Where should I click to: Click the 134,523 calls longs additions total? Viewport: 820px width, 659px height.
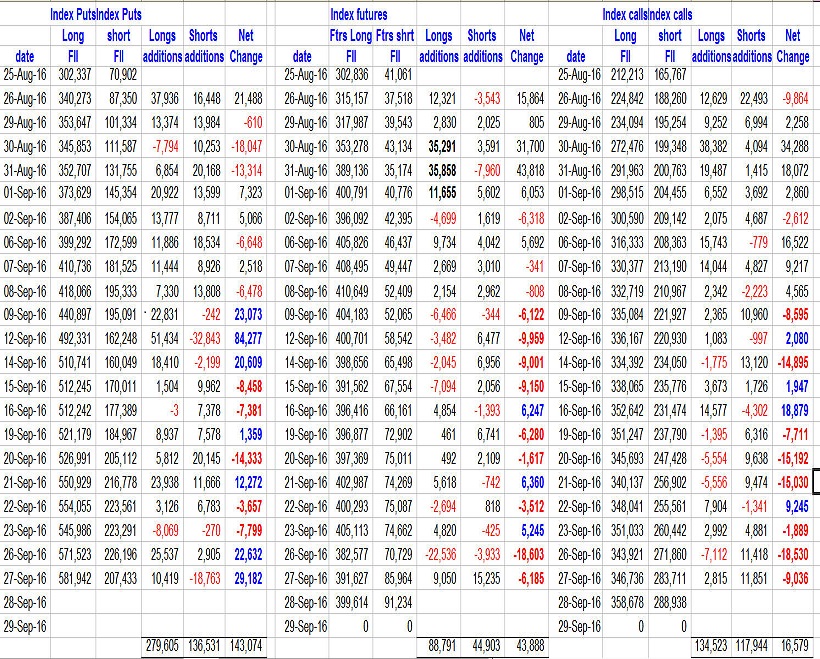pyautogui.click(x=712, y=647)
